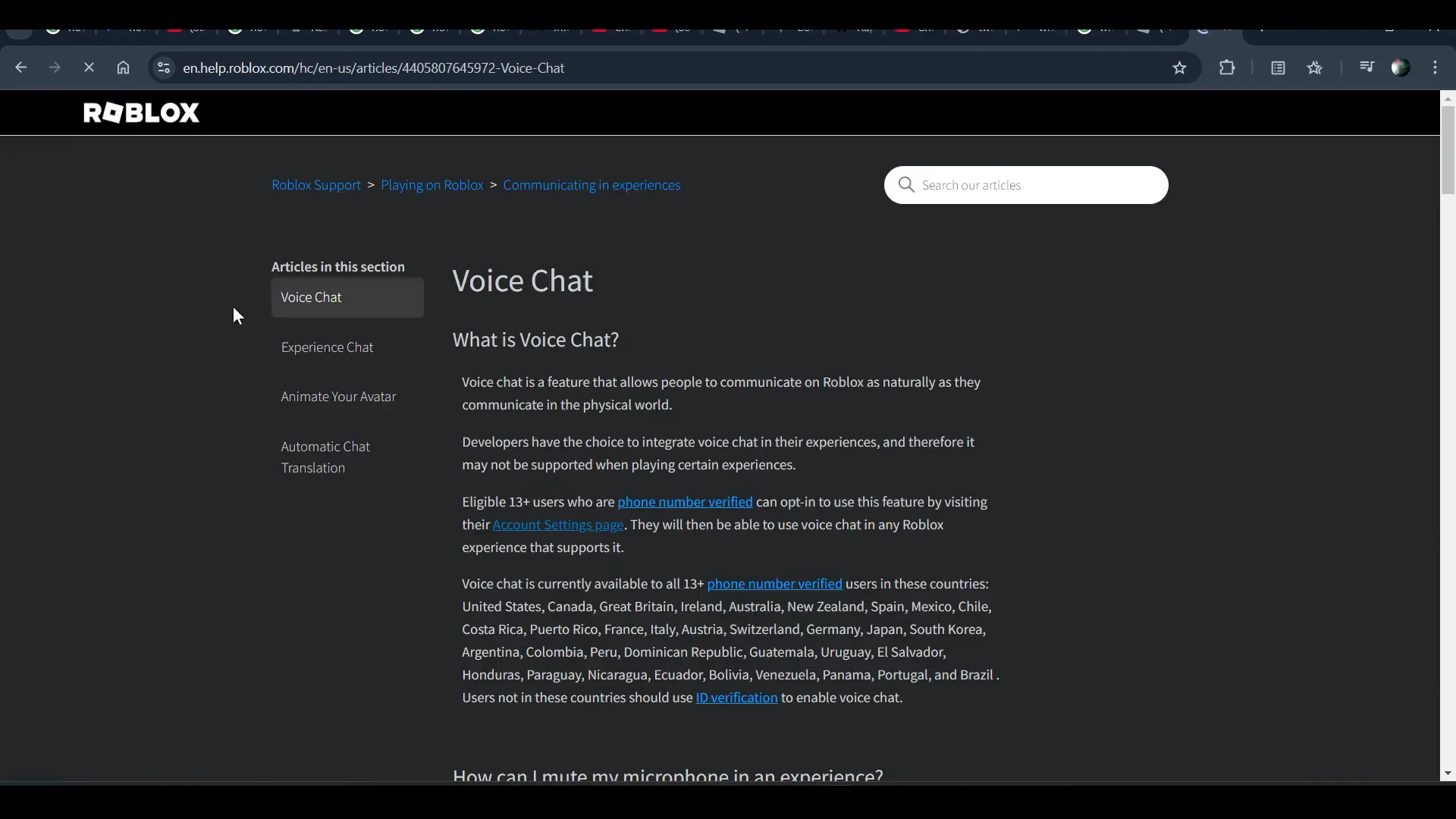
Task: Open Experience Chat article in sidebar
Action: pos(327,347)
